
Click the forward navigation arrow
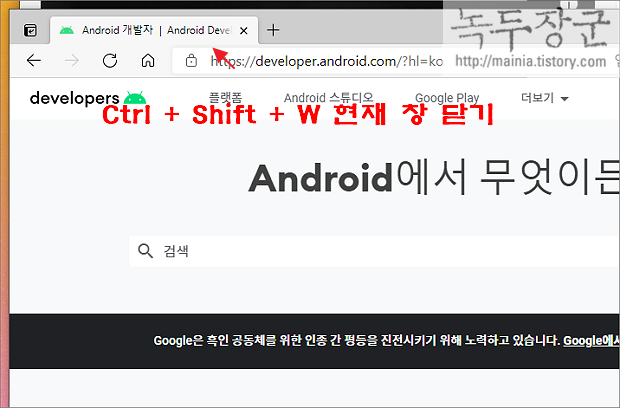[x=72, y=61]
